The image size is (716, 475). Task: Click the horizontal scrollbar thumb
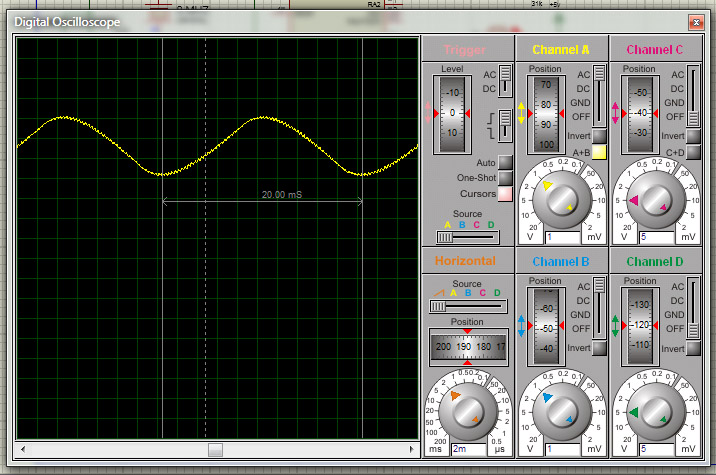tap(216, 449)
